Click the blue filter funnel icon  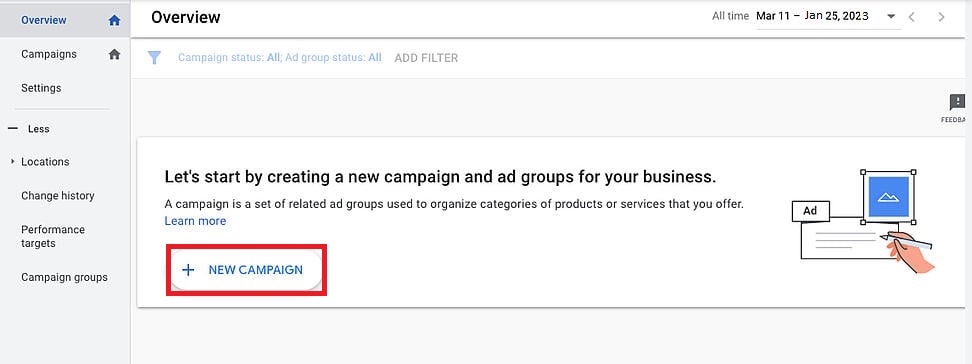tap(154, 58)
